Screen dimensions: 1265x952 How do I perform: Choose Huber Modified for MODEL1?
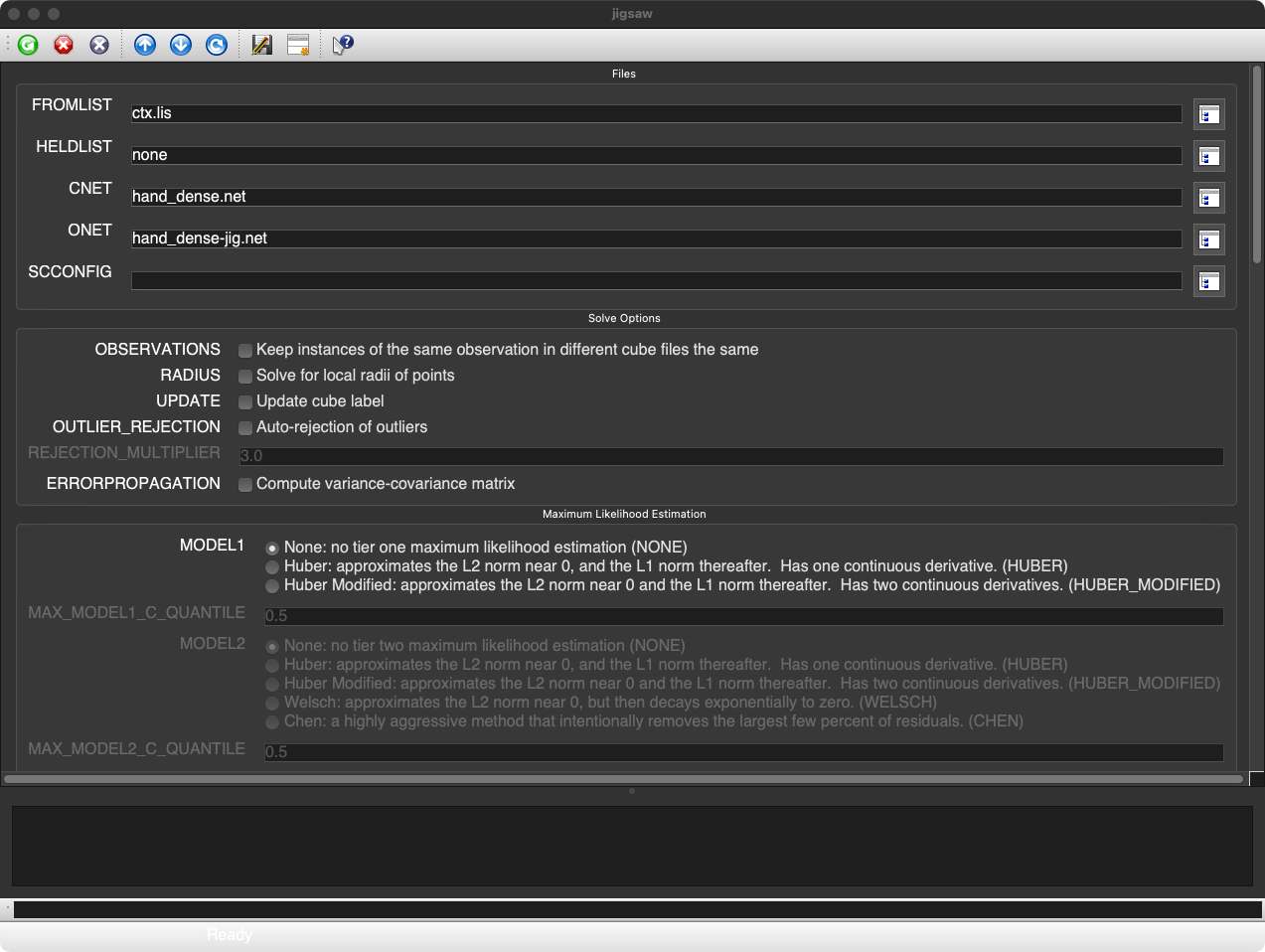click(272, 585)
